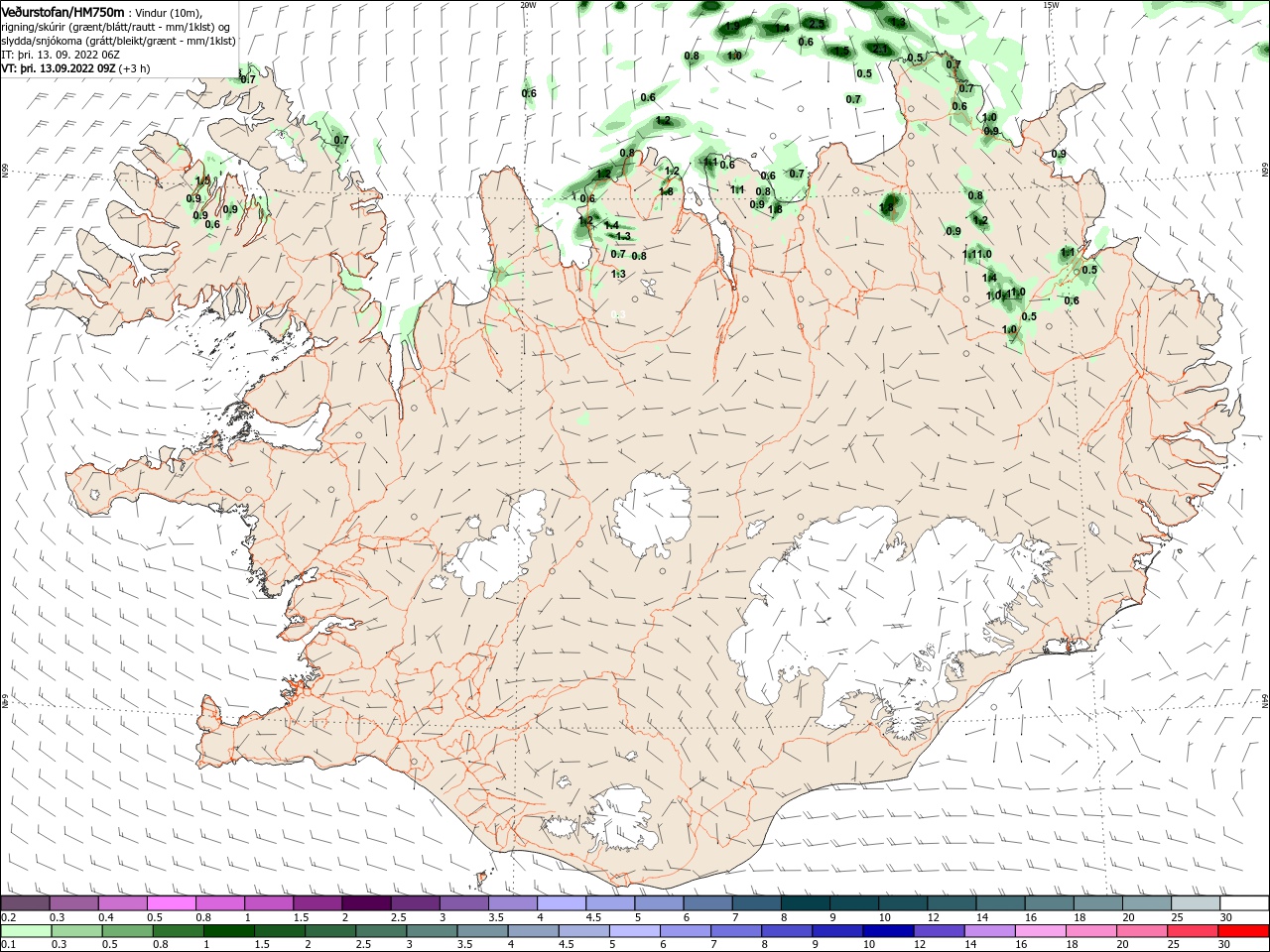
Task: Pick lower legend pale green swatch between 0.1 and 0.3
Action: pos(26,931)
